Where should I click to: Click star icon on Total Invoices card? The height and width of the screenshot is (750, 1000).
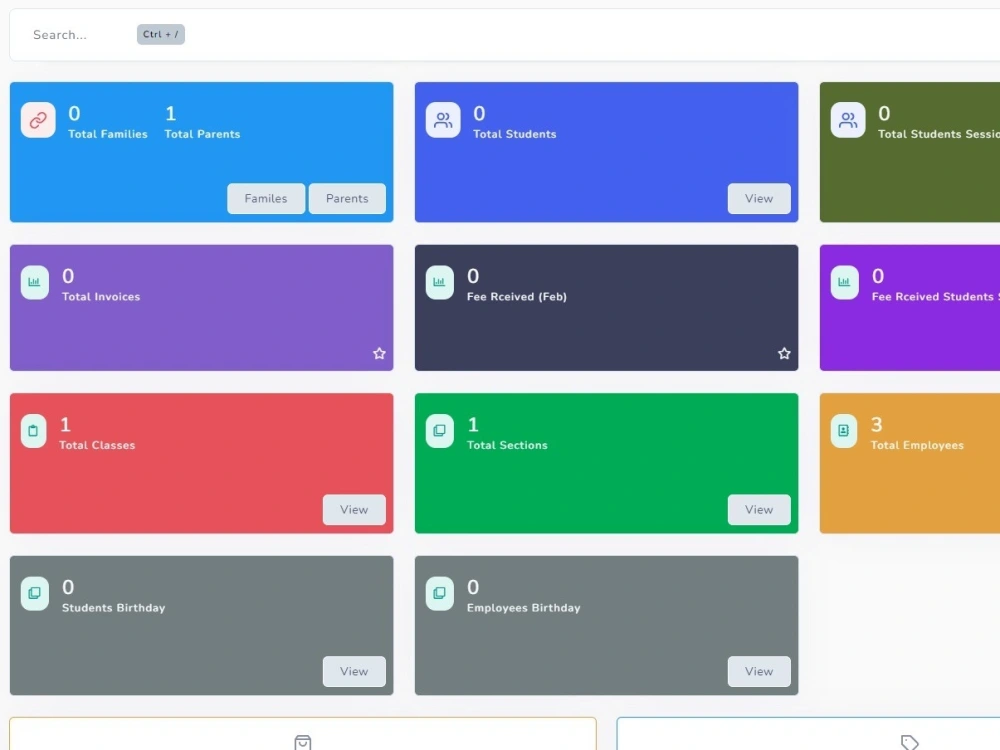tap(379, 353)
